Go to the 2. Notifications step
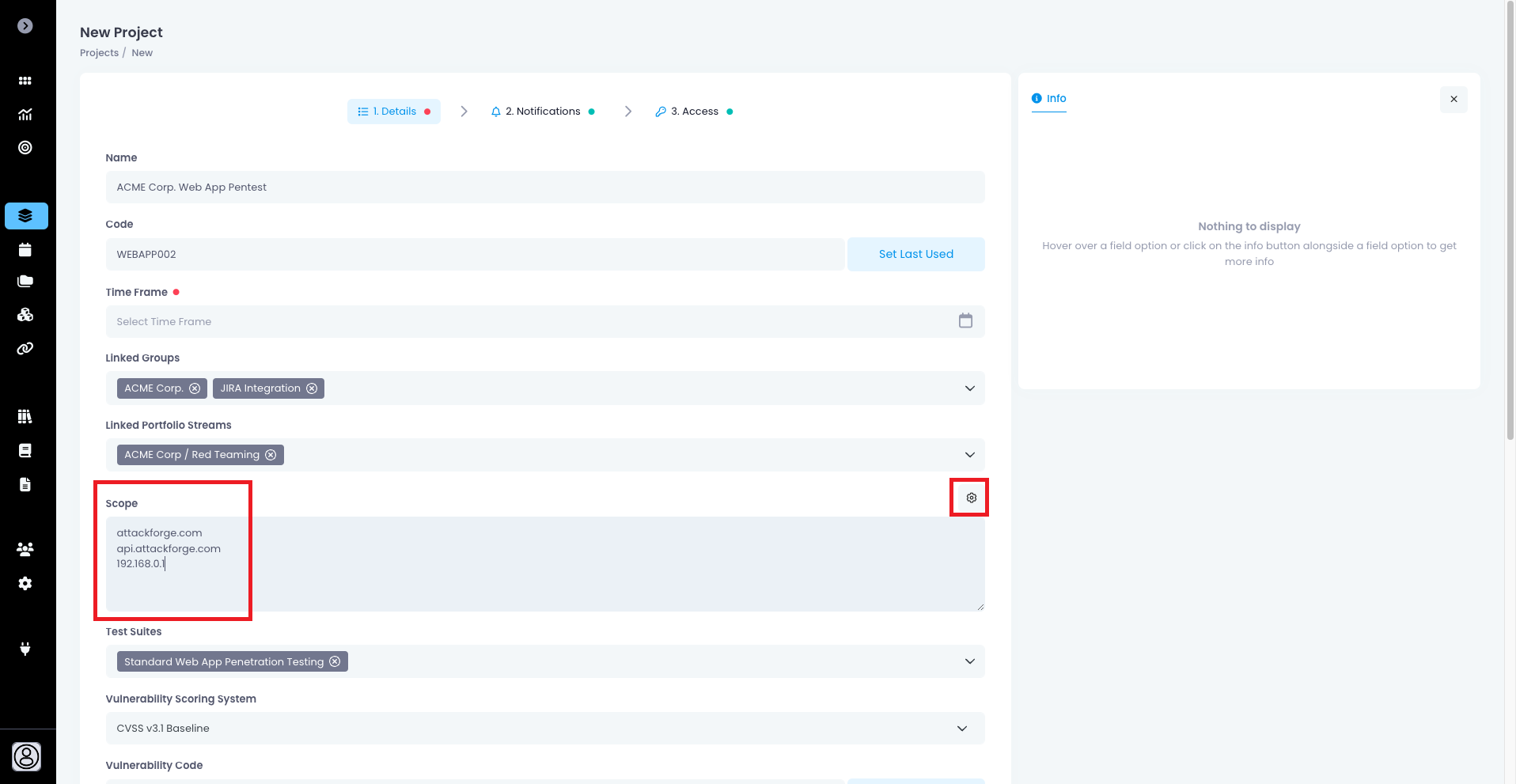This screenshot has width=1516, height=784. 543,112
